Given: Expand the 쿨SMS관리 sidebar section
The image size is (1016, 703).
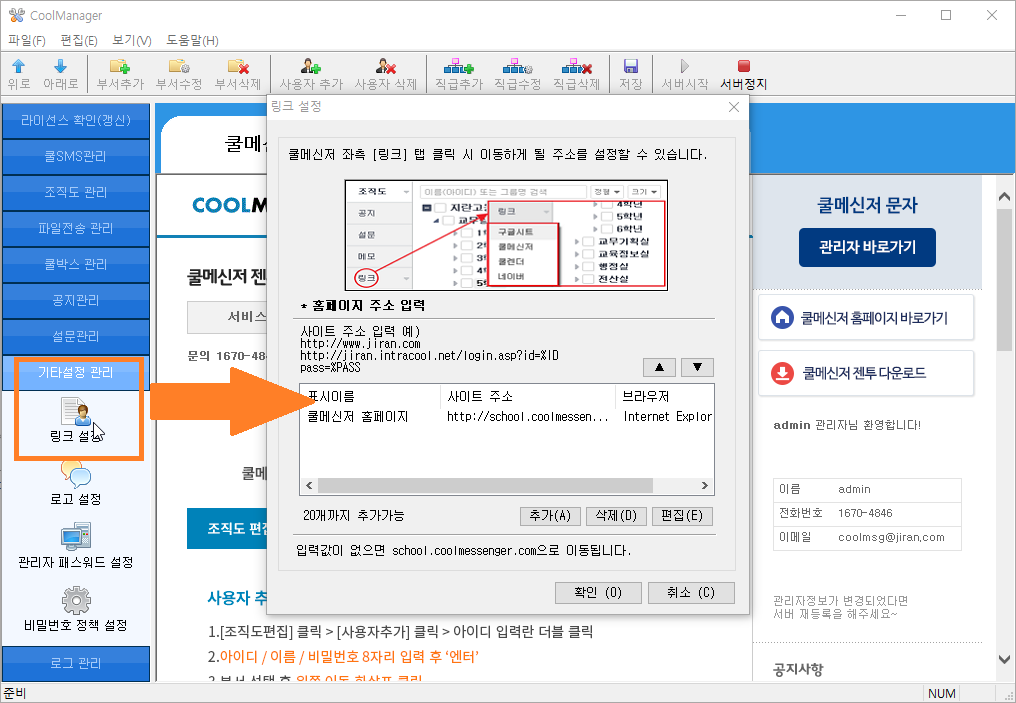Looking at the screenshot, I should 76,156.
